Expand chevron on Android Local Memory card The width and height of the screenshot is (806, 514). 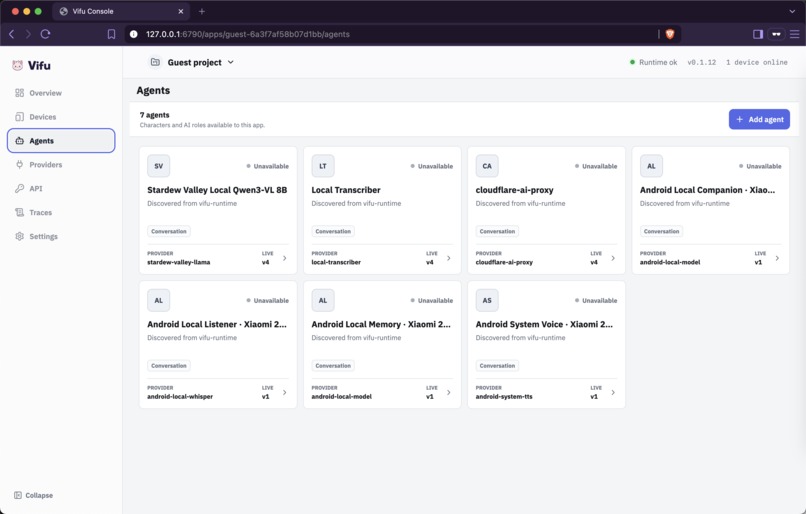click(449, 392)
